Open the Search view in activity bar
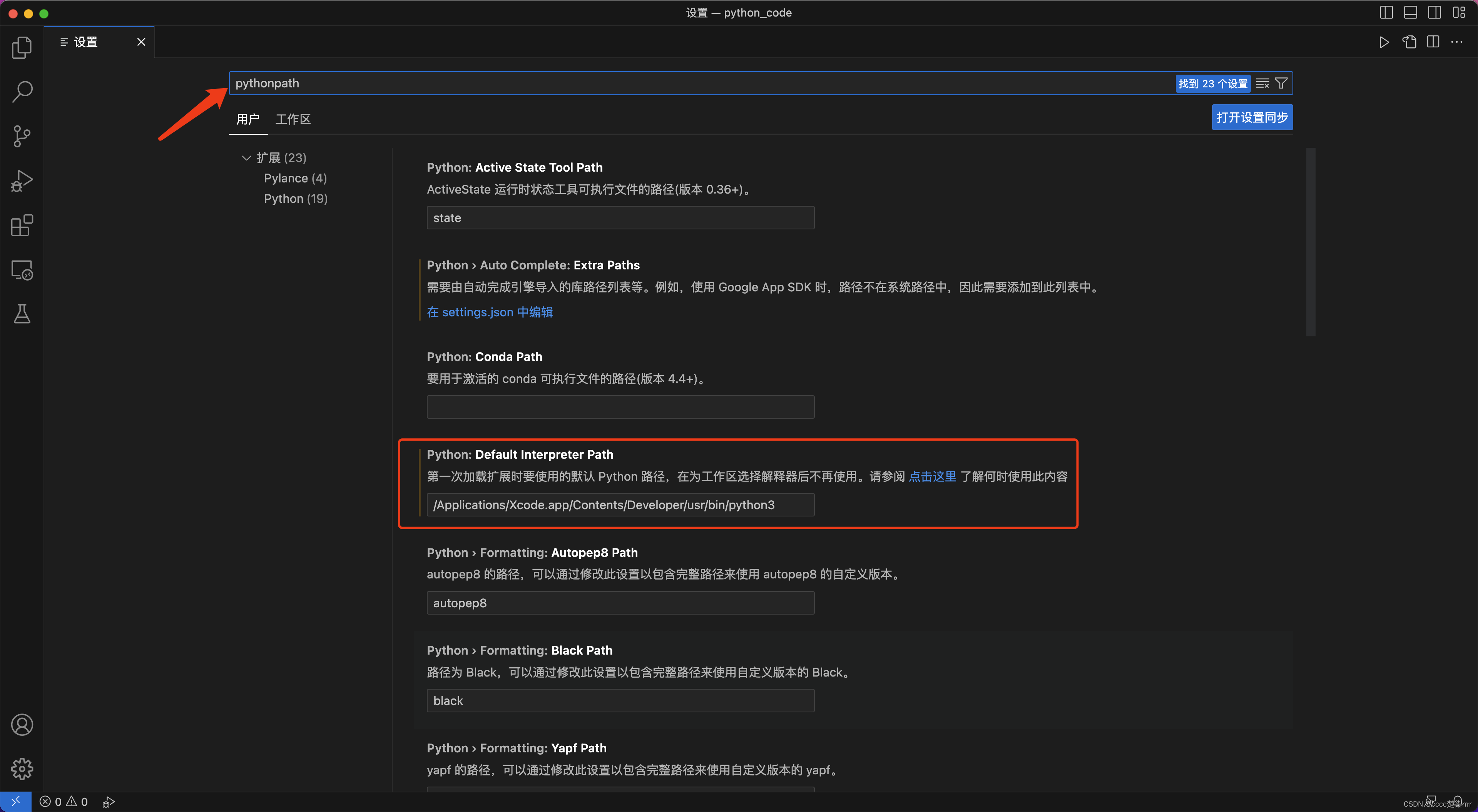 [22, 92]
